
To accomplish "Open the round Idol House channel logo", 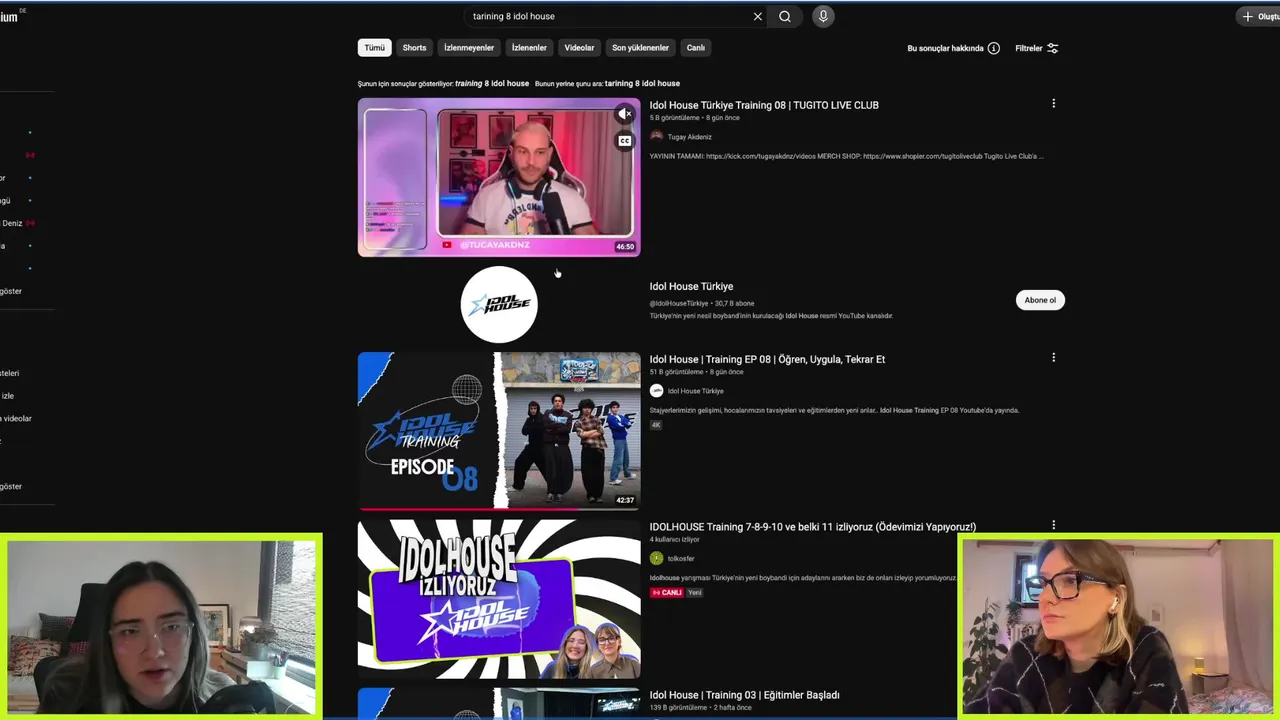I will [x=499, y=305].
